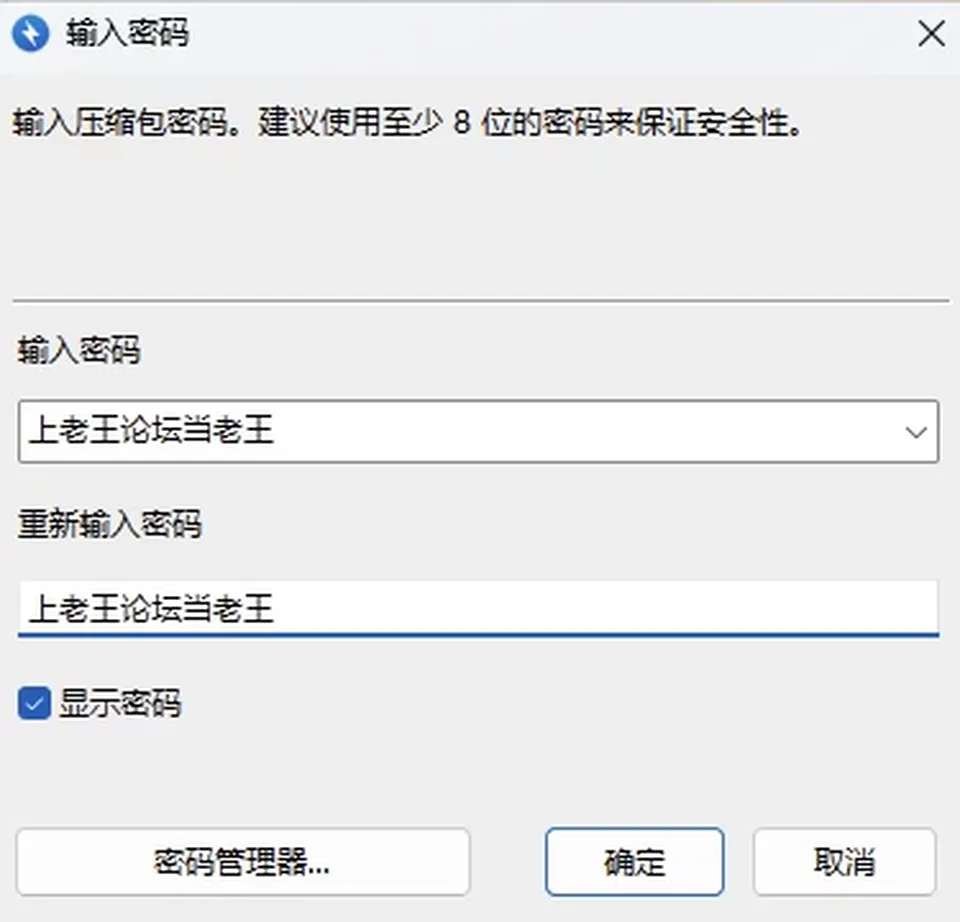
Task: Click the horizontal separator line below hint
Action: [x=481, y=301]
